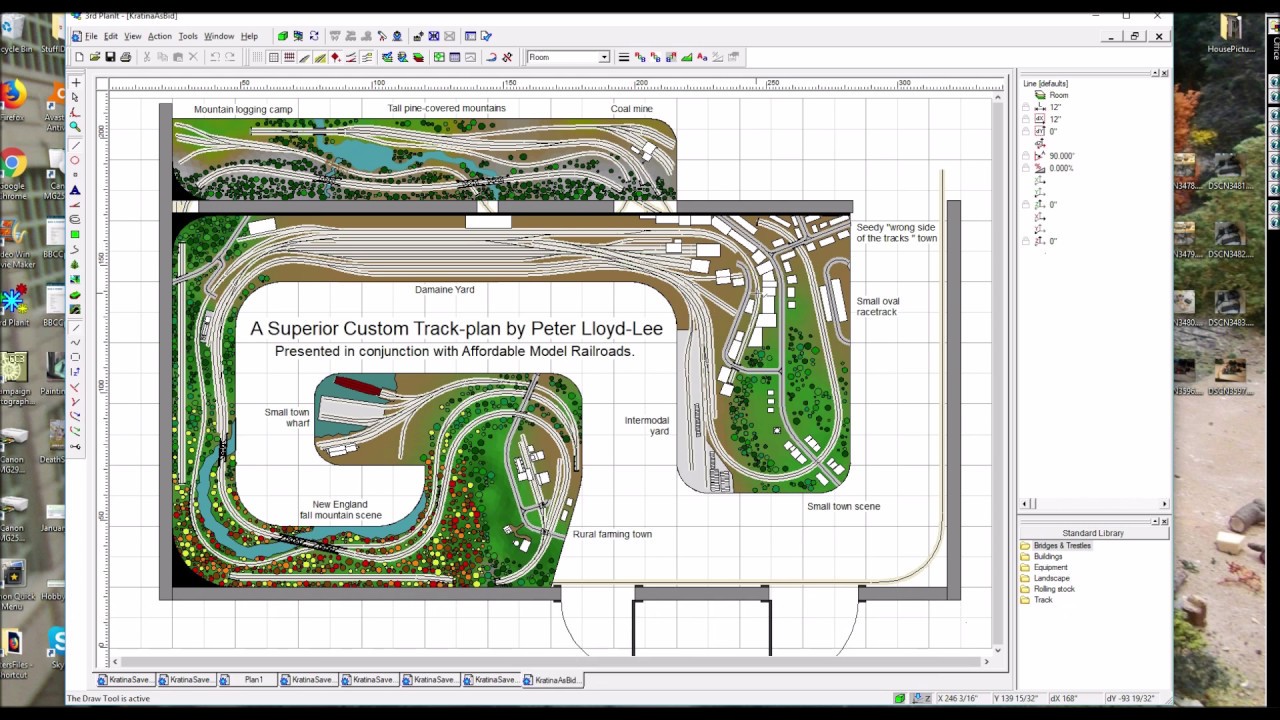Close the properties panel with X
This screenshot has height=720, width=1280.
1164,73
